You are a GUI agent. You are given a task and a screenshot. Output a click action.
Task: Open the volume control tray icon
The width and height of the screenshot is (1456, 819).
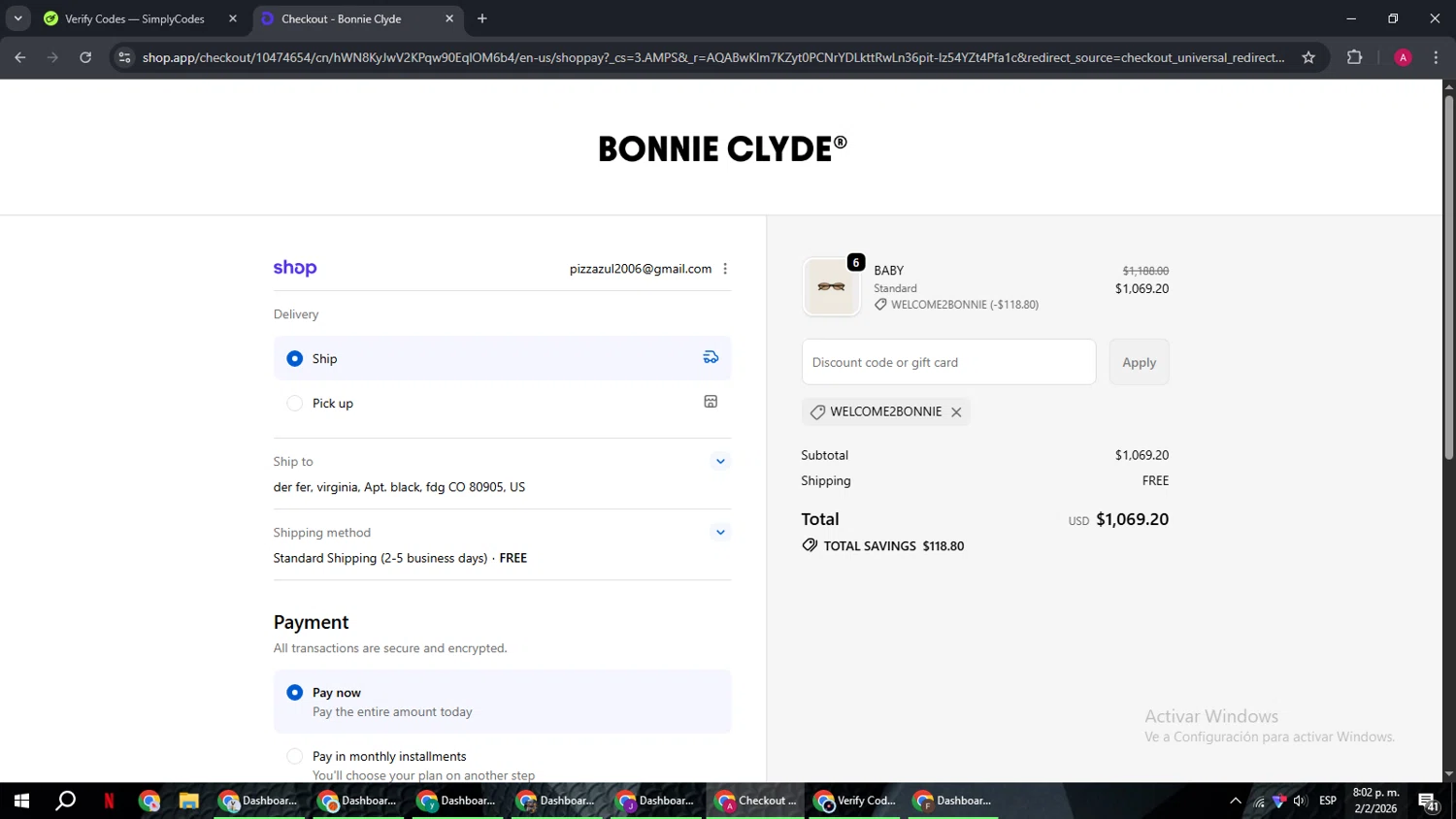tap(1300, 801)
